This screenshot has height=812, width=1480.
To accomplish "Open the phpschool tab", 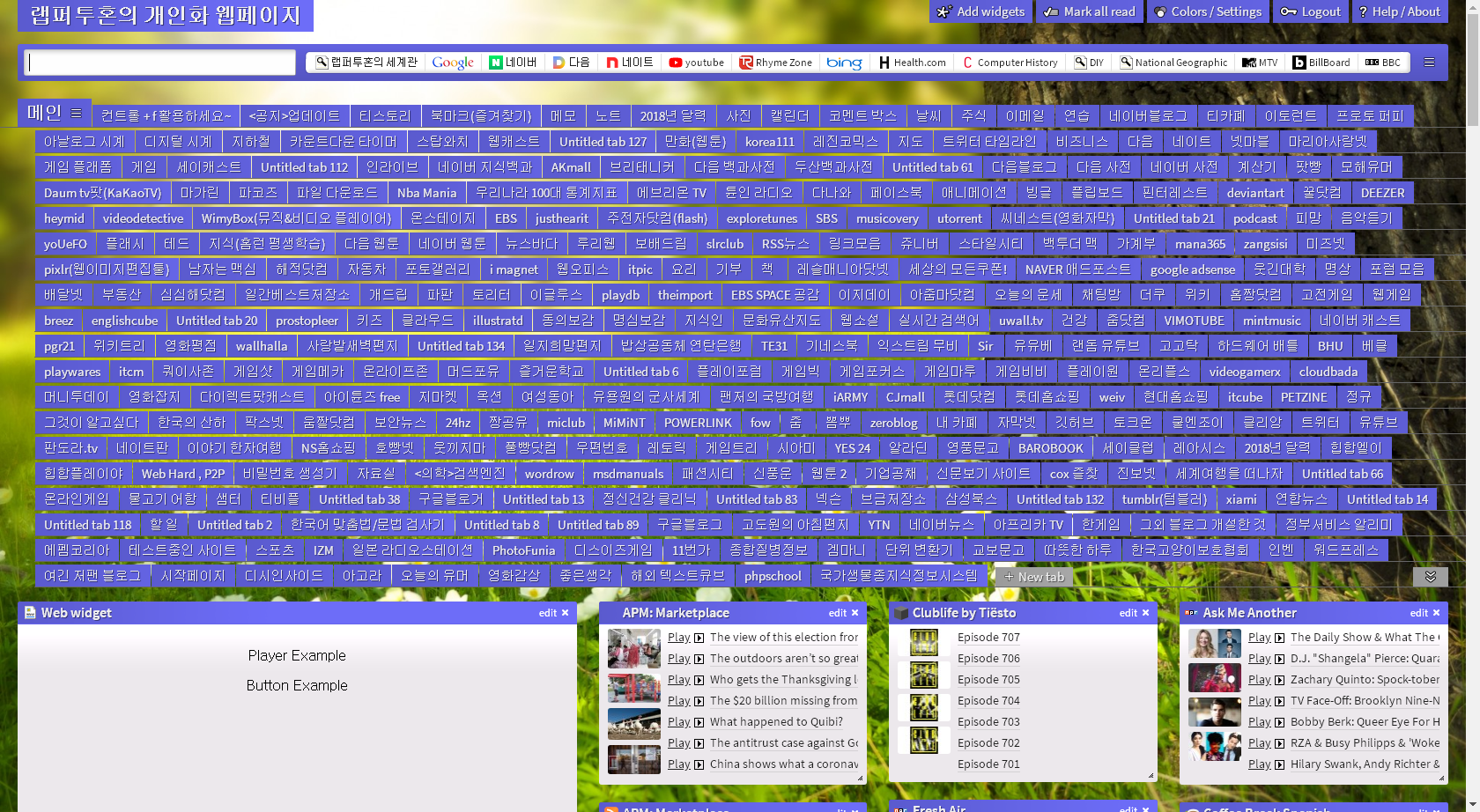I will [773, 576].
